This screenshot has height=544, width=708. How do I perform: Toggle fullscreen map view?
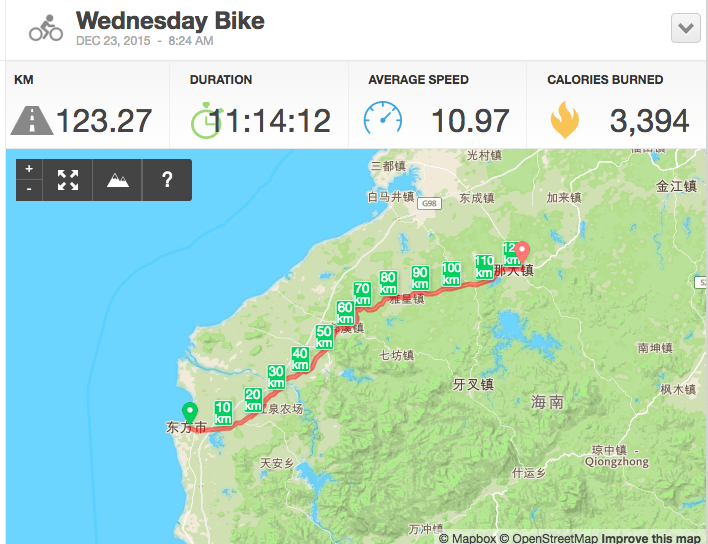pos(68,180)
